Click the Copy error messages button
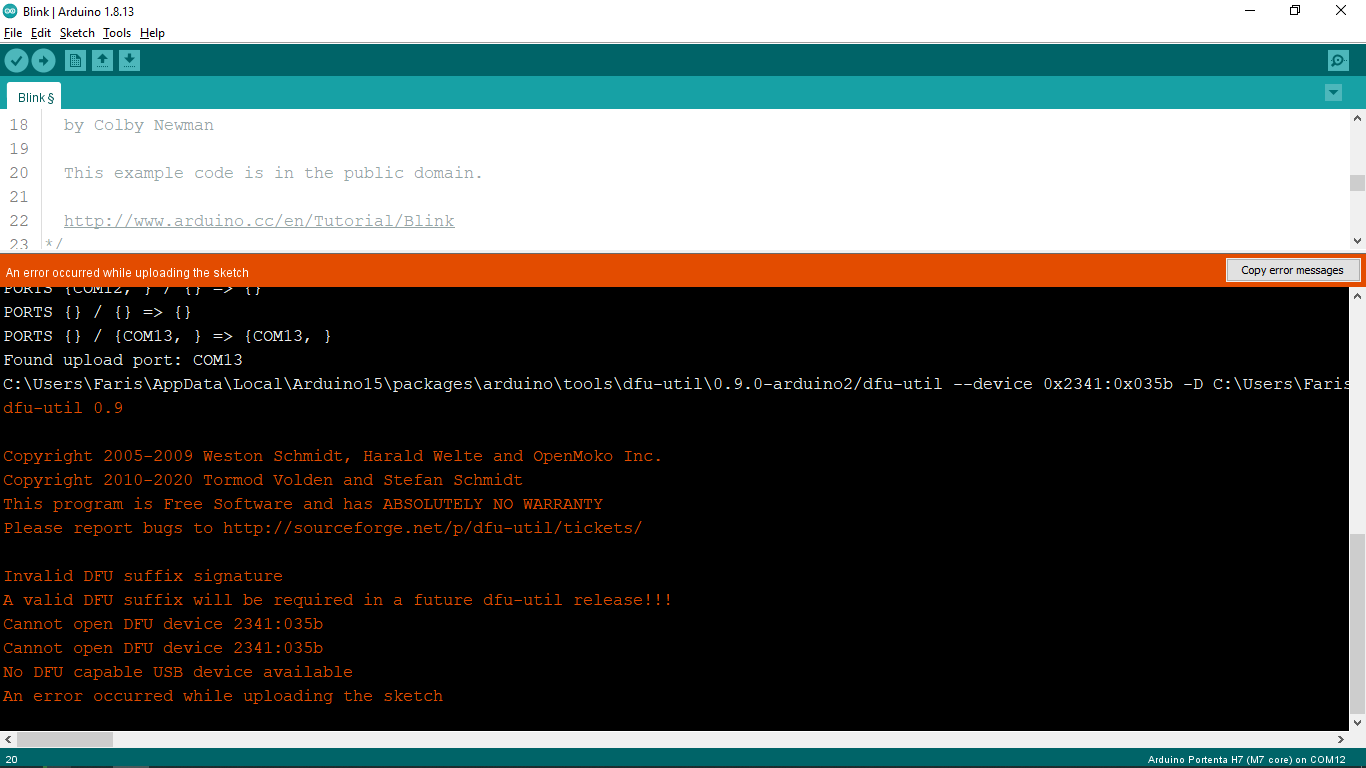This screenshot has height=768, width=1366. click(1292, 270)
